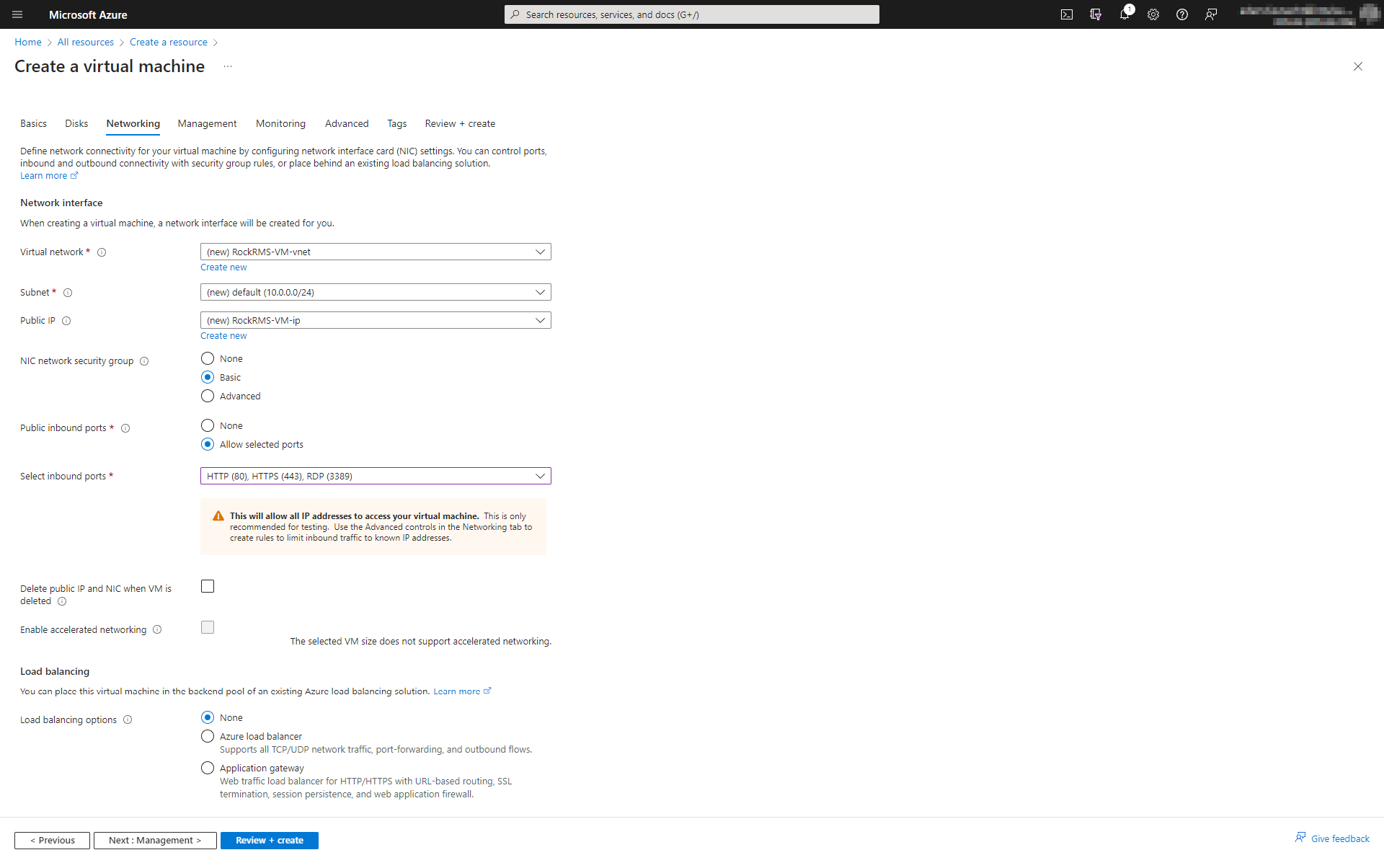The height and width of the screenshot is (868, 1384).
Task: Check Delete public IP and NIC when deleted
Action: [x=208, y=585]
